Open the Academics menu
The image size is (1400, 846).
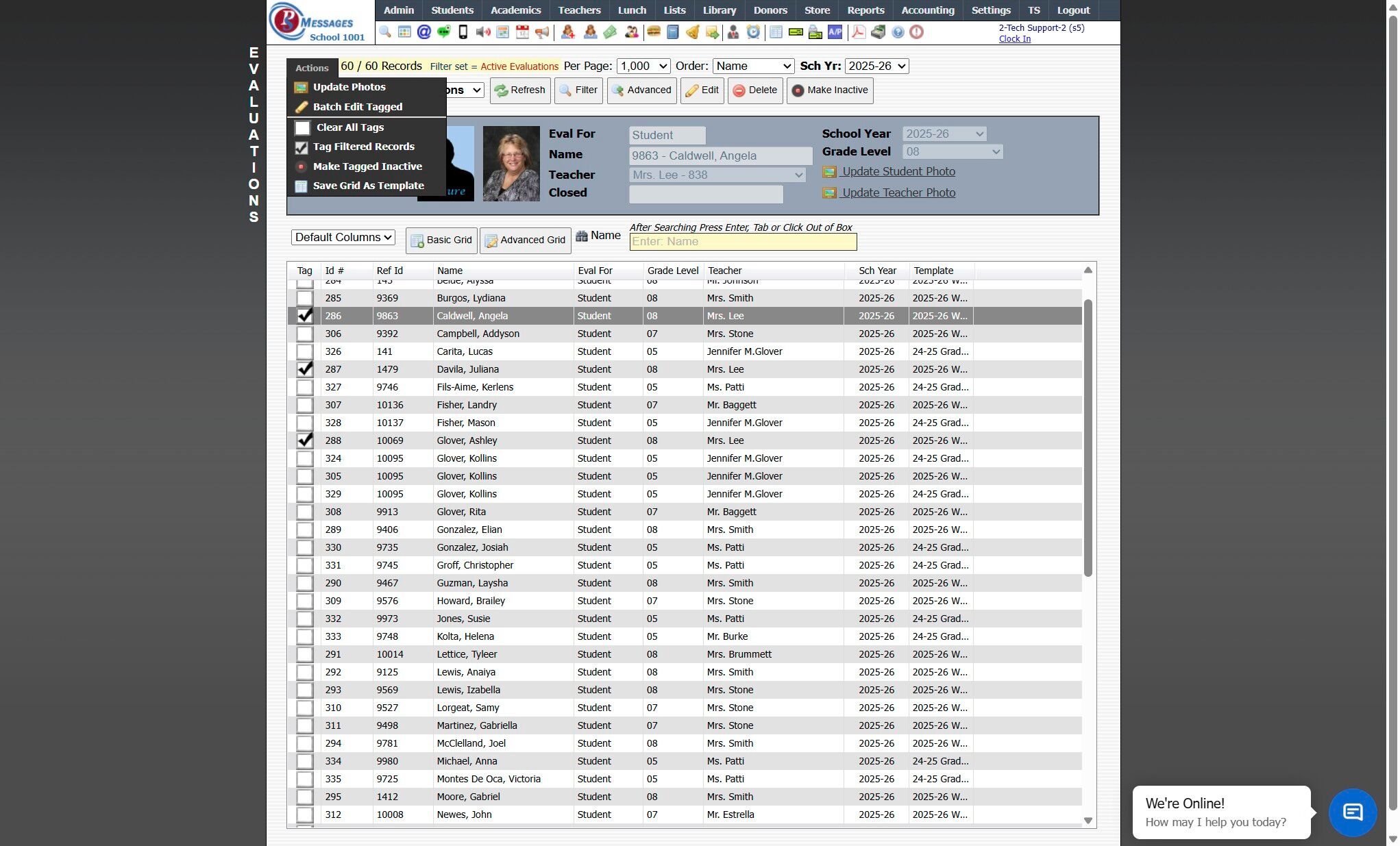tap(515, 10)
